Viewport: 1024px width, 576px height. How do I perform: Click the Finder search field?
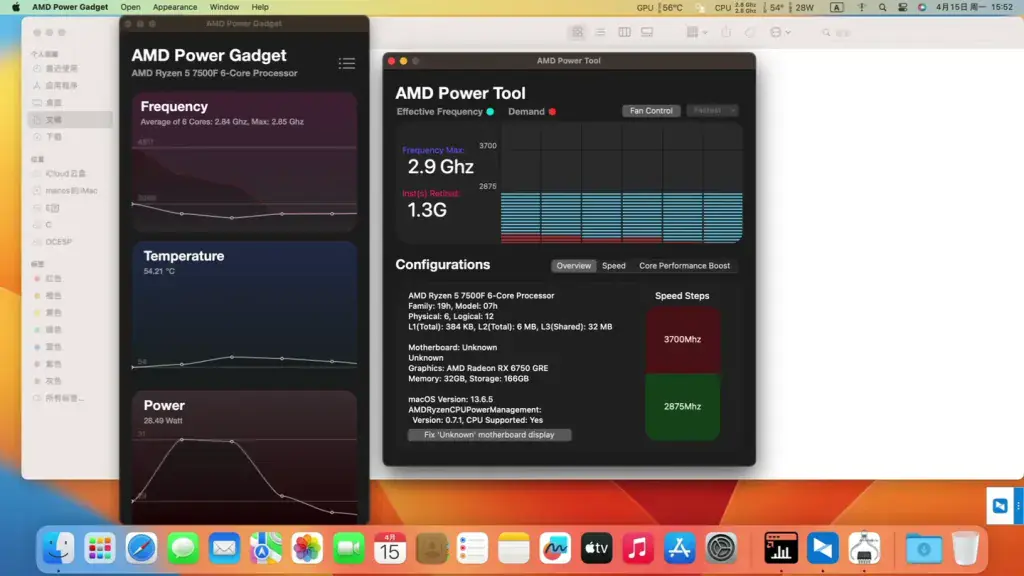[x=838, y=32]
